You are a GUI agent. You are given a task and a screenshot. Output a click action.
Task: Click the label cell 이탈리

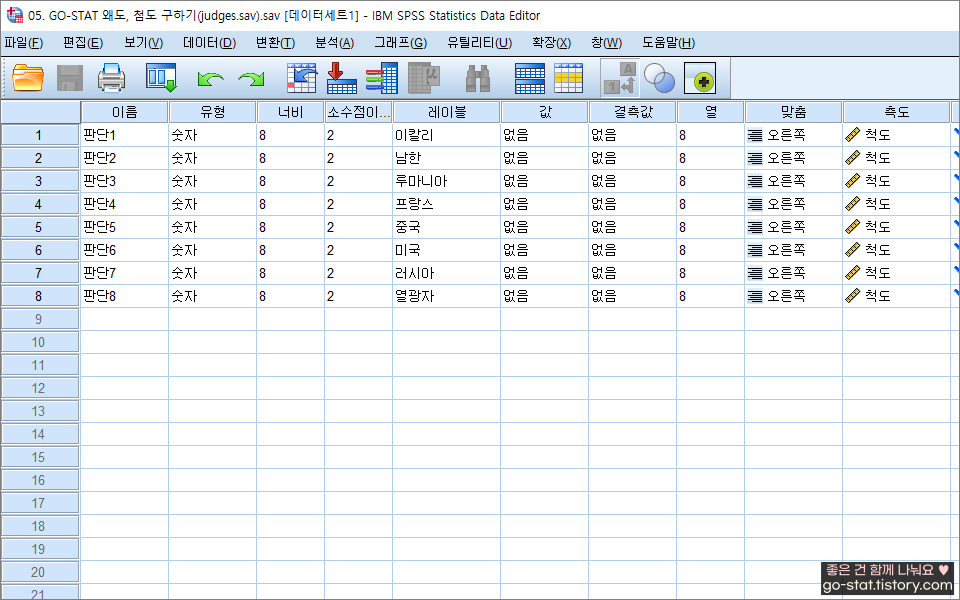pos(447,135)
